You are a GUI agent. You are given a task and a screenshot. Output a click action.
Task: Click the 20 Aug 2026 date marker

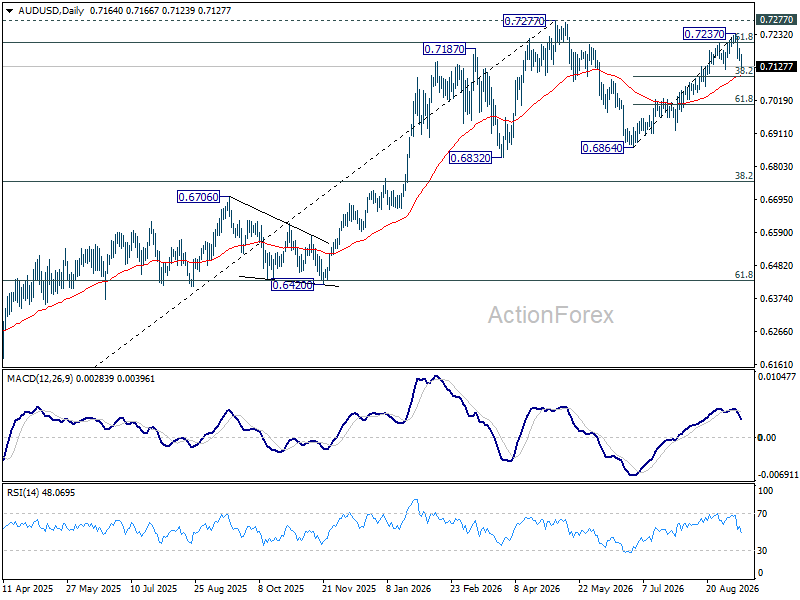(x=732, y=588)
